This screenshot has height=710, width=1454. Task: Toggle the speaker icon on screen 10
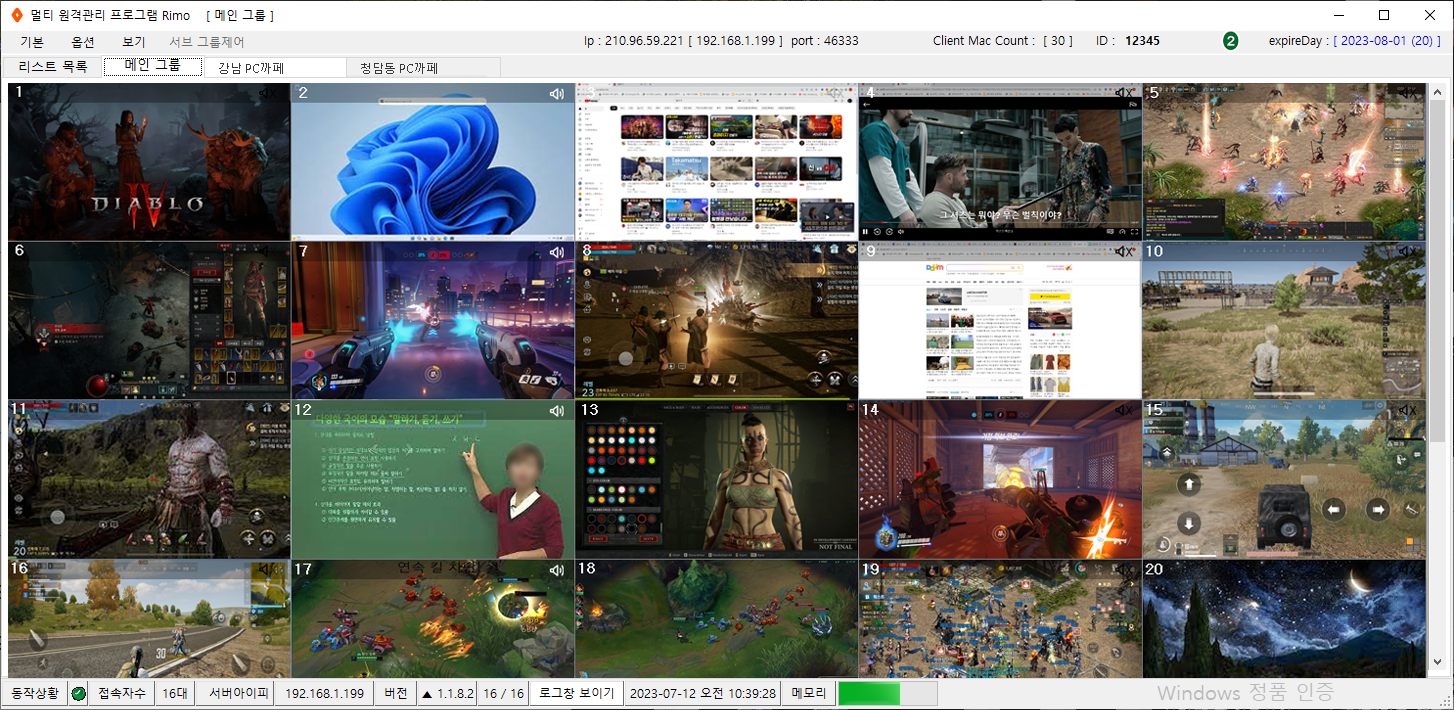coord(1408,252)
